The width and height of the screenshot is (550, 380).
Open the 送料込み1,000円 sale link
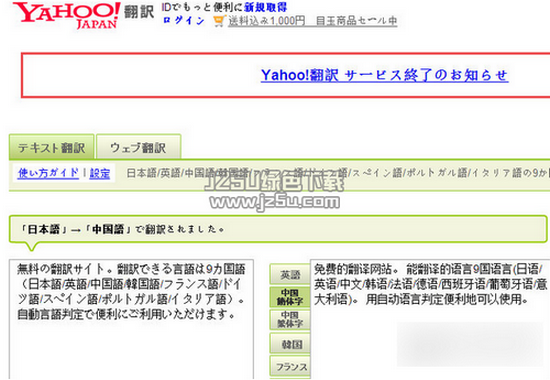pos(313,21)
